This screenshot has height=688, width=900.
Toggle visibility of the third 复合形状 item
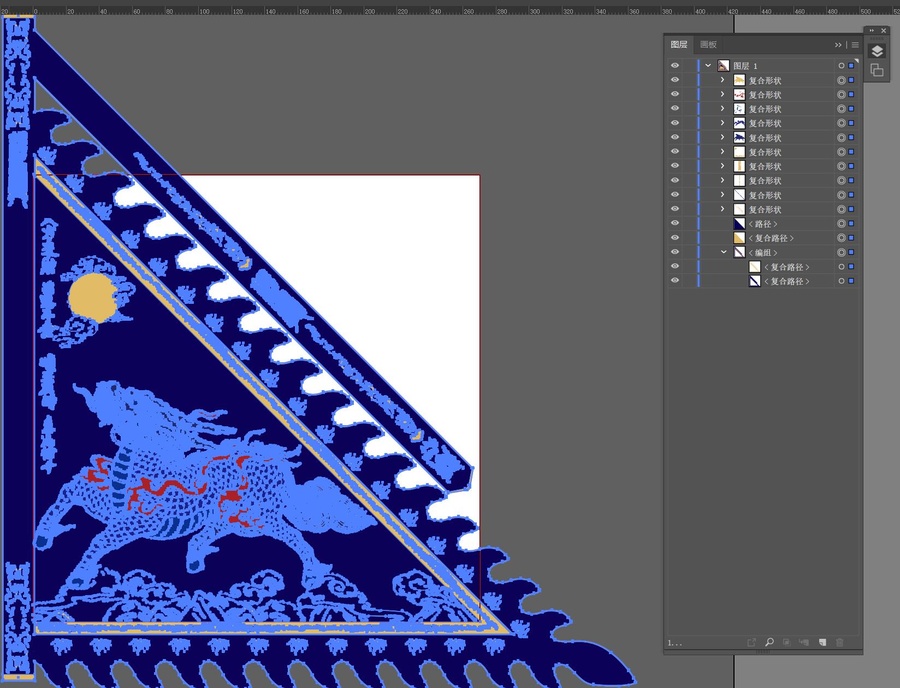[x=675, y=108]
